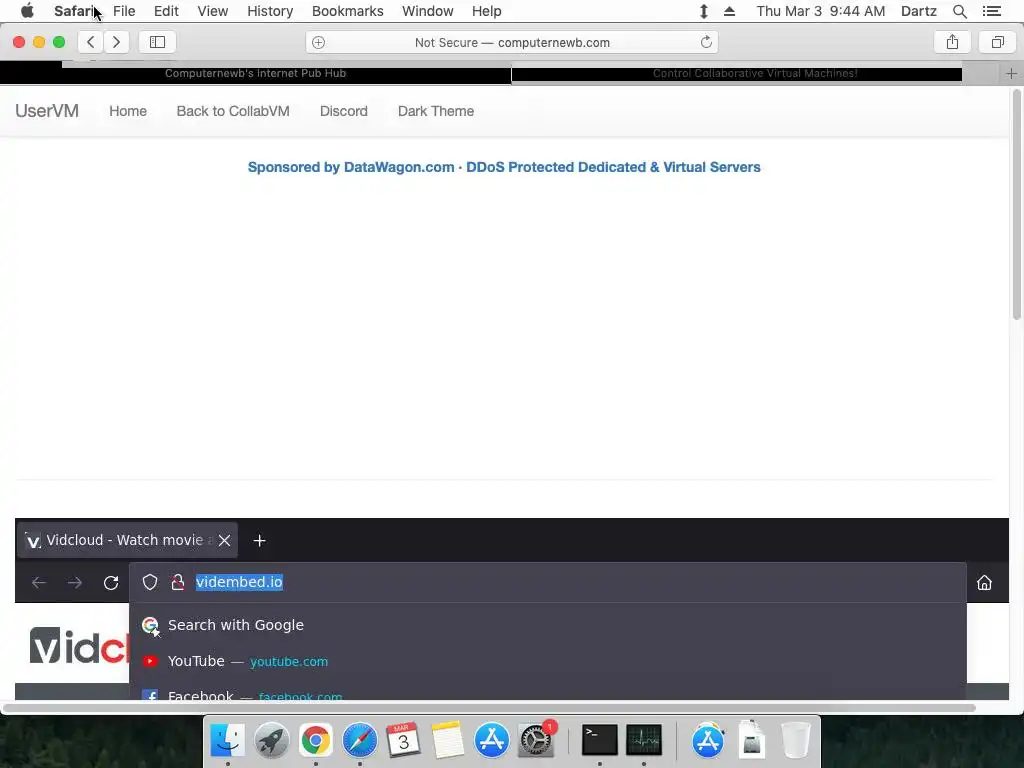Open Notes from the Dock
The width and height of the screenshot is (1024, 768).
pyautogui.click(x=447, y=741)
